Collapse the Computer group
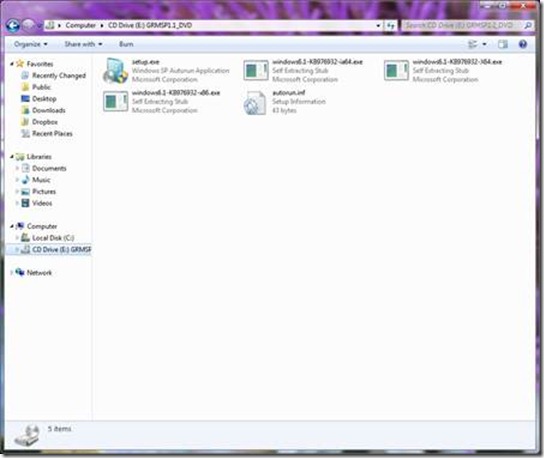 click(12, 227)
